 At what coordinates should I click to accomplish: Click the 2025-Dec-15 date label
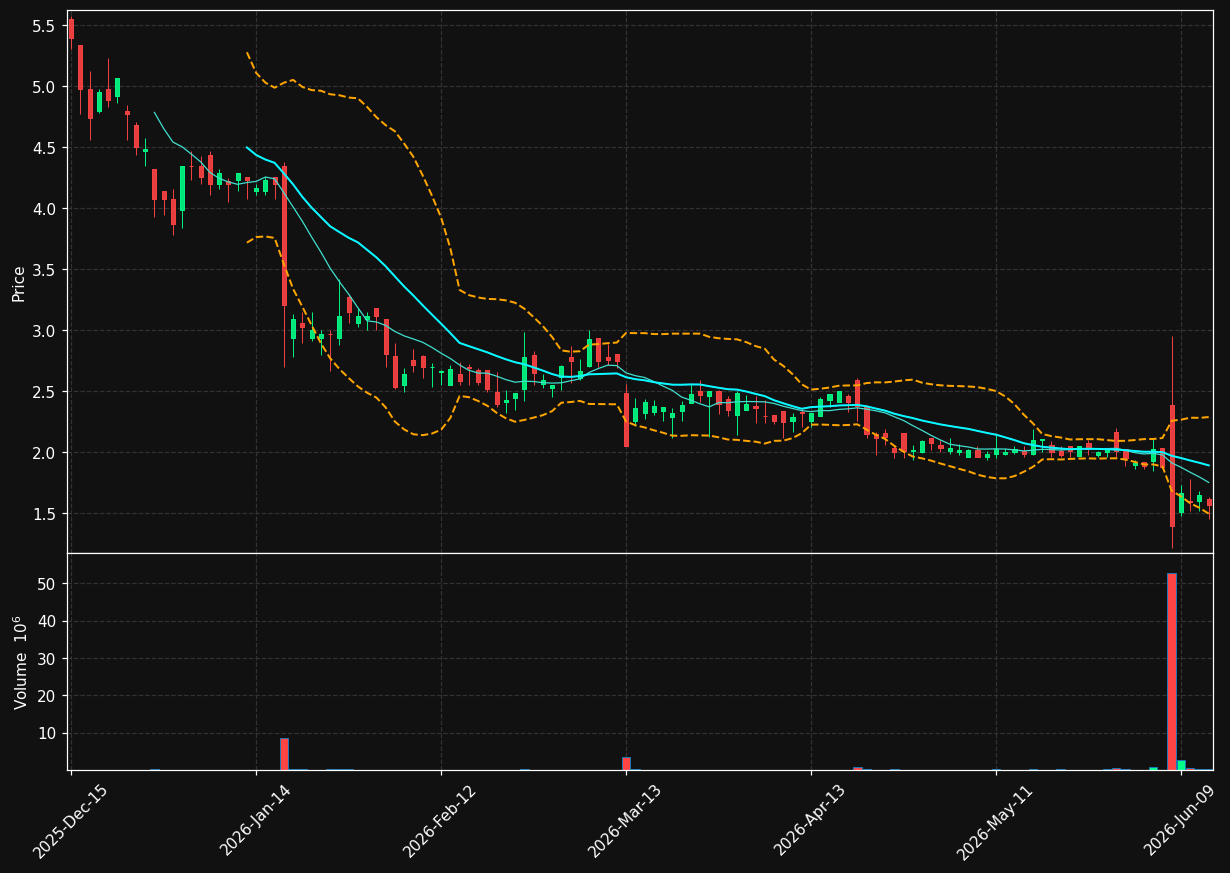pyautogui.click(x=70, y=821)
